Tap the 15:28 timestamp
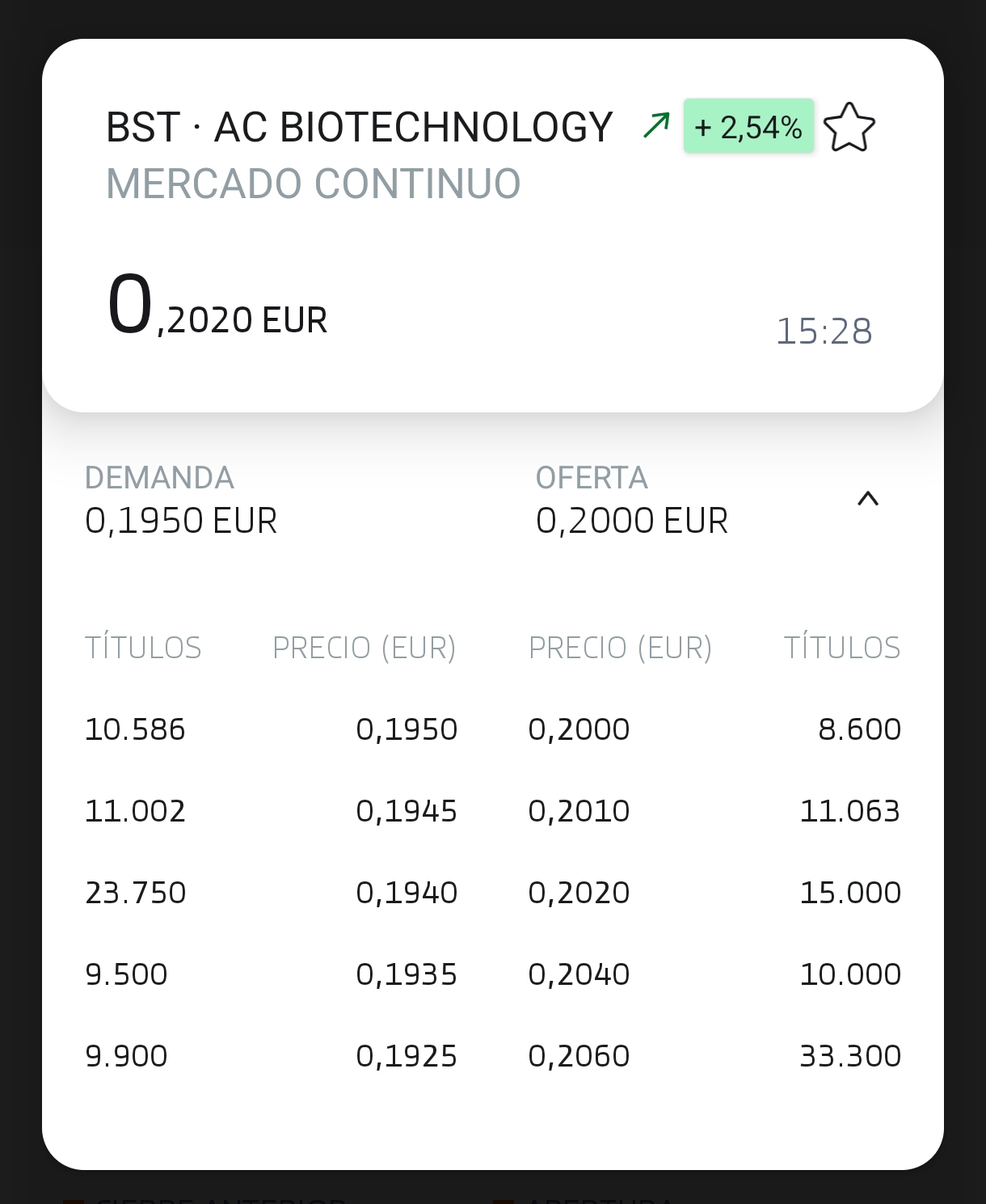The height and width of the screenshot is (1204, 986). [x=824, y=332]
